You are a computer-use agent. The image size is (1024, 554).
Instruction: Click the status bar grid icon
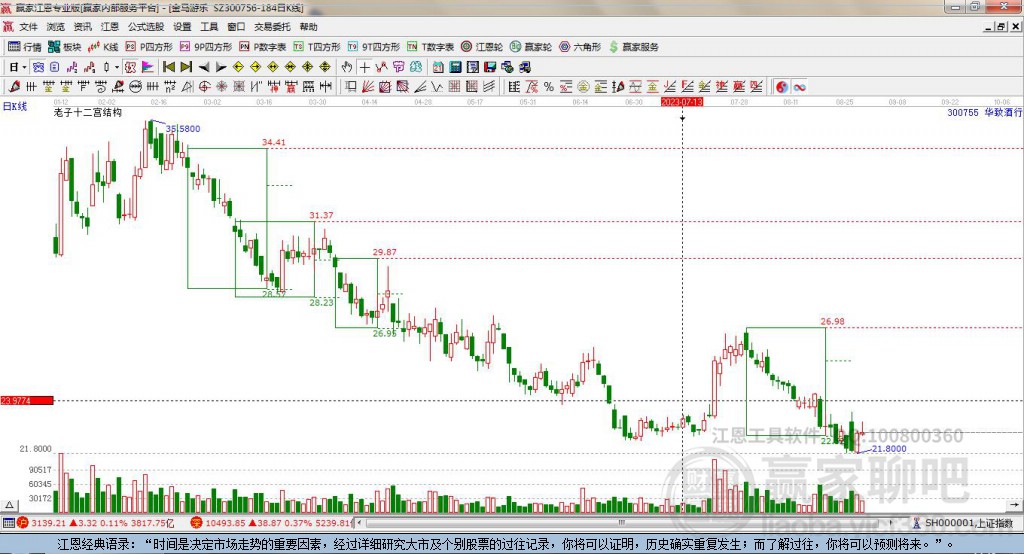pos(8,523)
